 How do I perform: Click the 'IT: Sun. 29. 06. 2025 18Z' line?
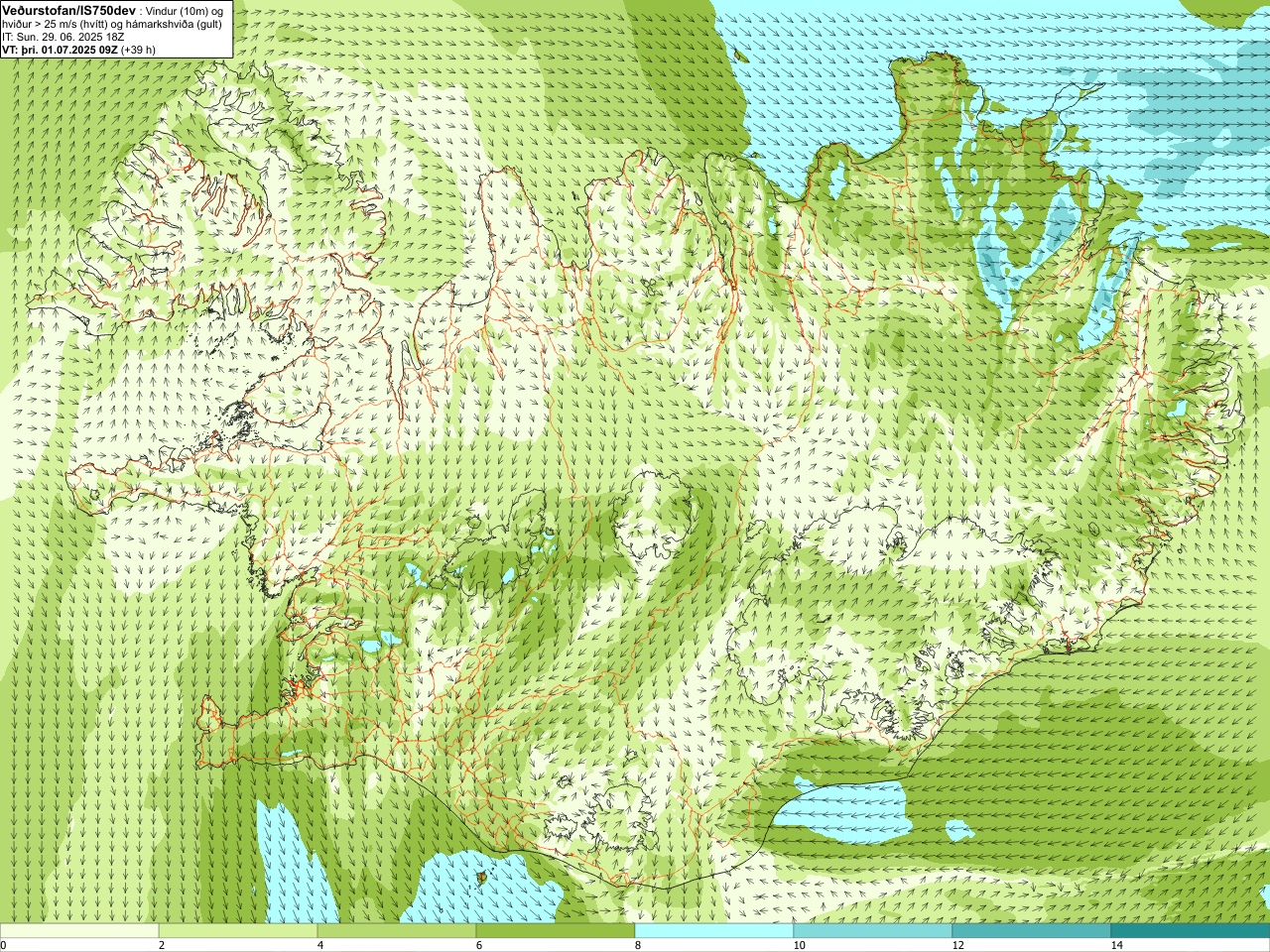click(63, 37)
